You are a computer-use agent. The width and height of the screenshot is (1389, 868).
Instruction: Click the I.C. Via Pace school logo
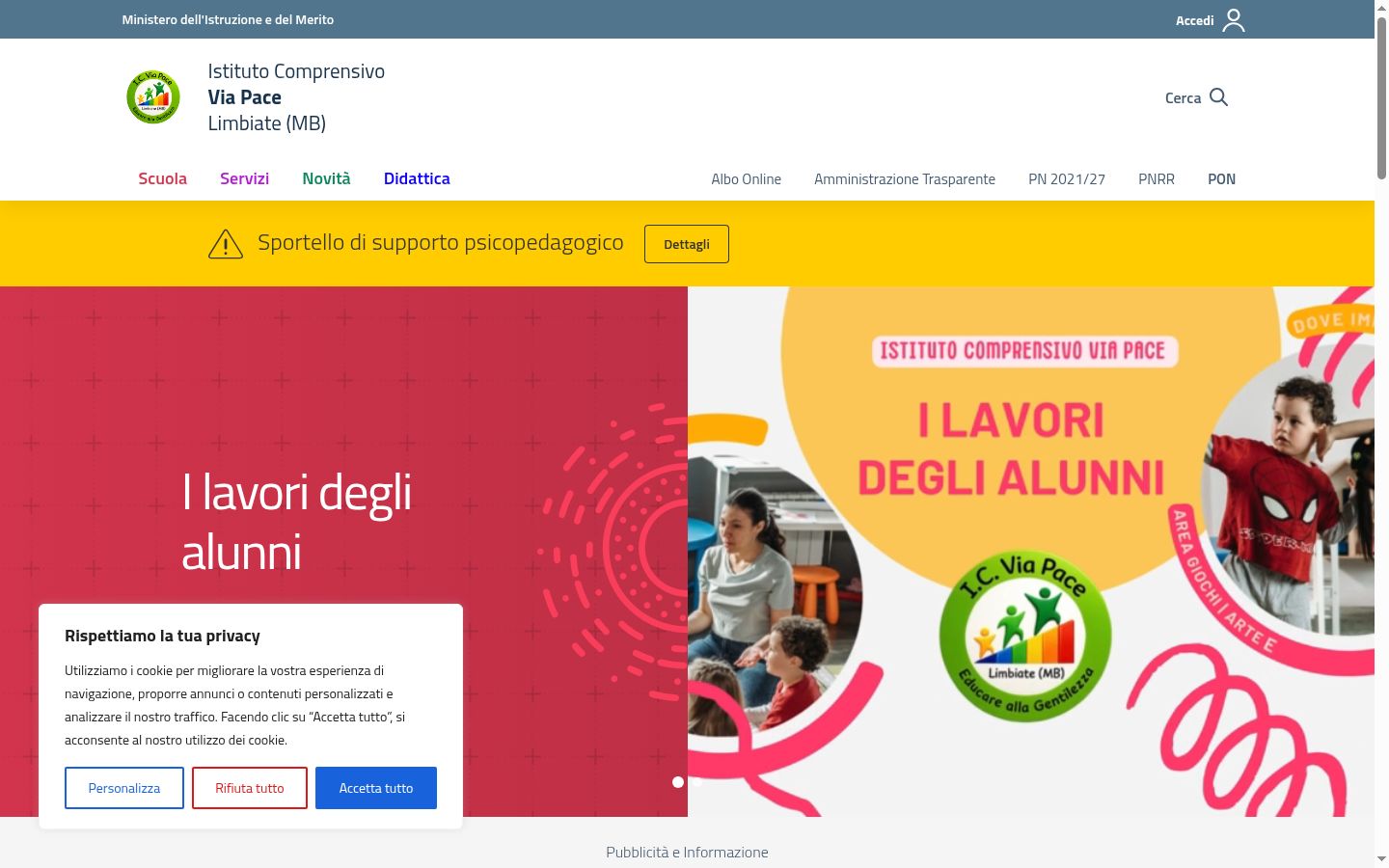(x=153, y=96)
